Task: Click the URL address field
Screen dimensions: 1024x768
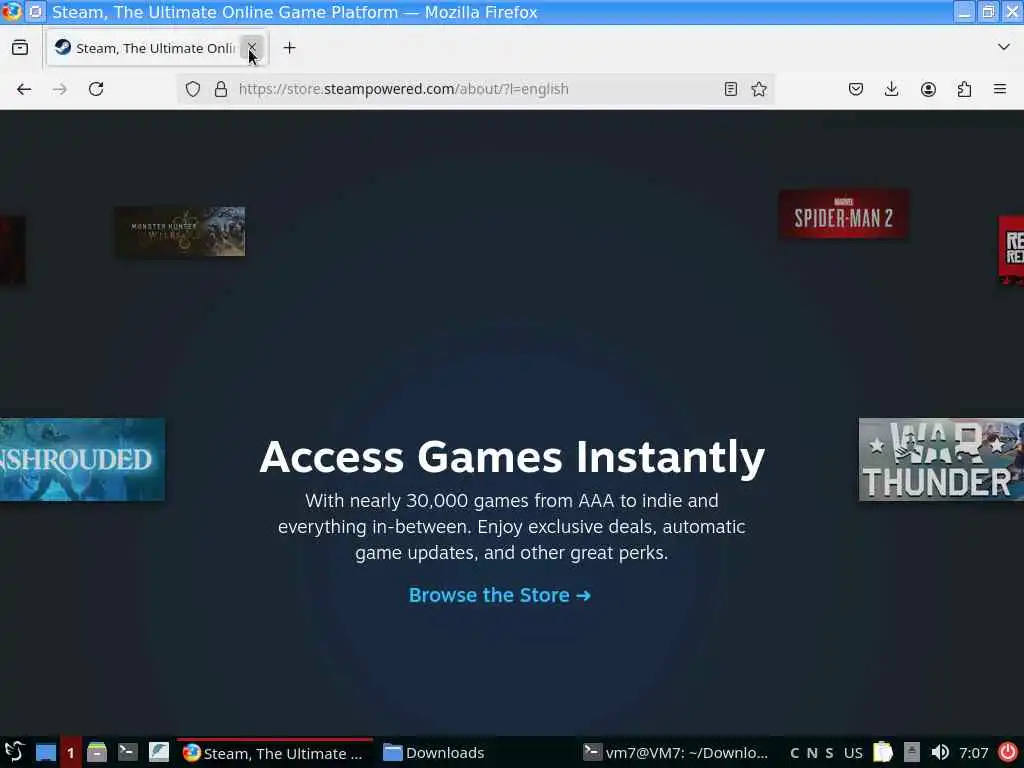Action: pyautogui.click(x=477, y=89)
